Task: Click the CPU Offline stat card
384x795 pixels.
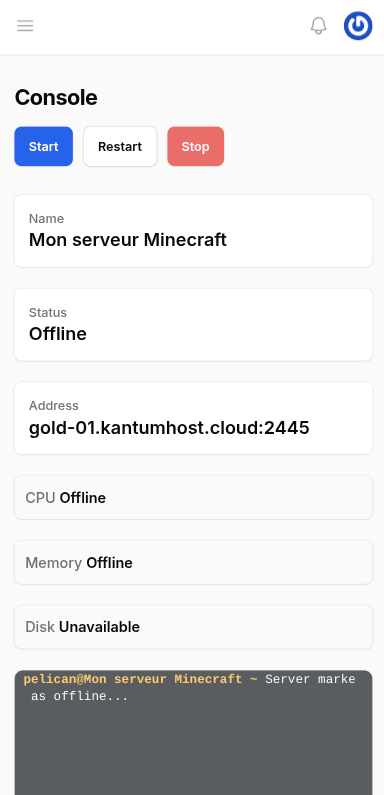Action: pyautogui.click(x=193, y=497)
